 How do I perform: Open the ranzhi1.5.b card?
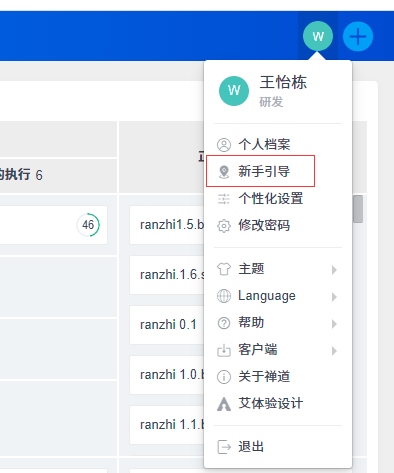point(167,225)
